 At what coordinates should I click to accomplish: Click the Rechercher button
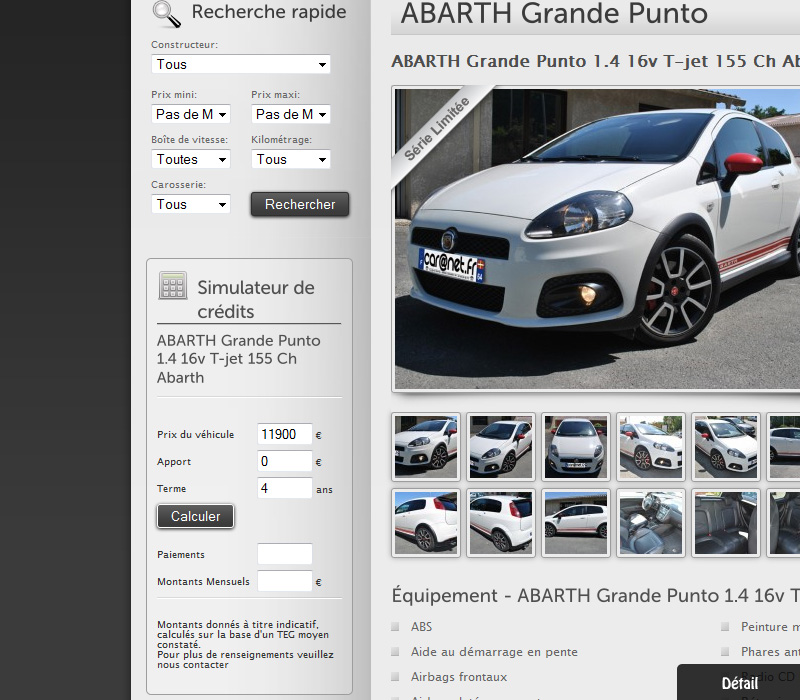(x=300, y=204)
